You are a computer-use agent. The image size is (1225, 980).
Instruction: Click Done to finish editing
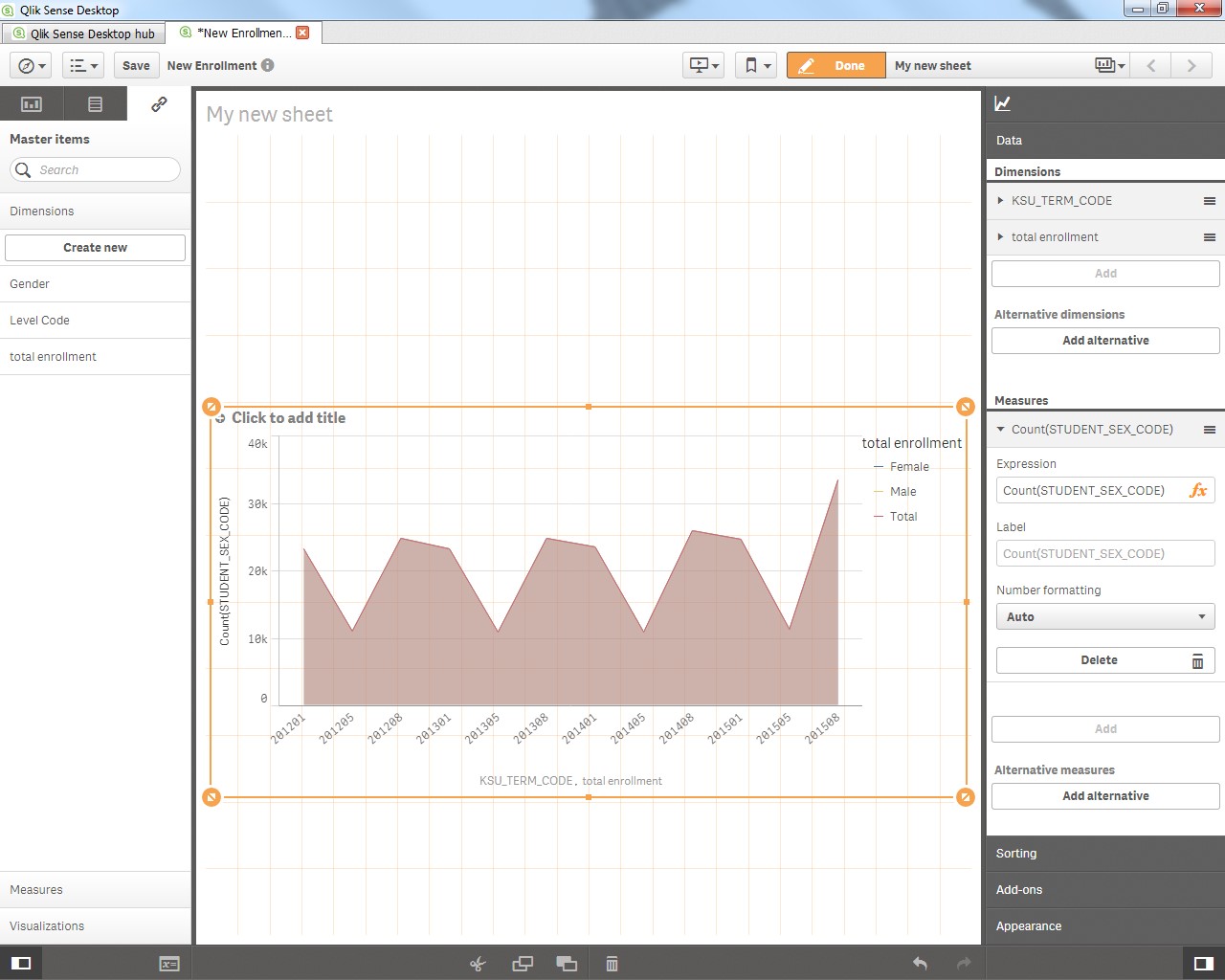point(835,66)
